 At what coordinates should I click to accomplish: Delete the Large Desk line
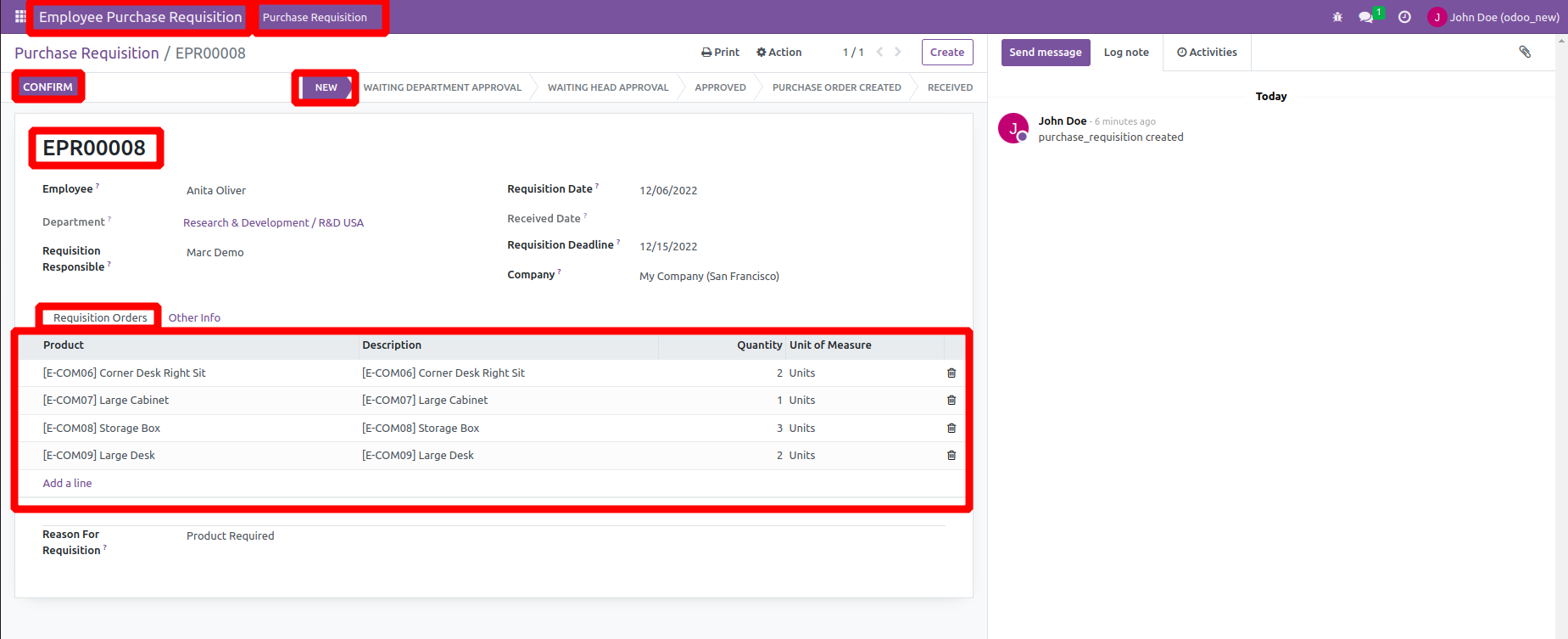pos(951,456)
